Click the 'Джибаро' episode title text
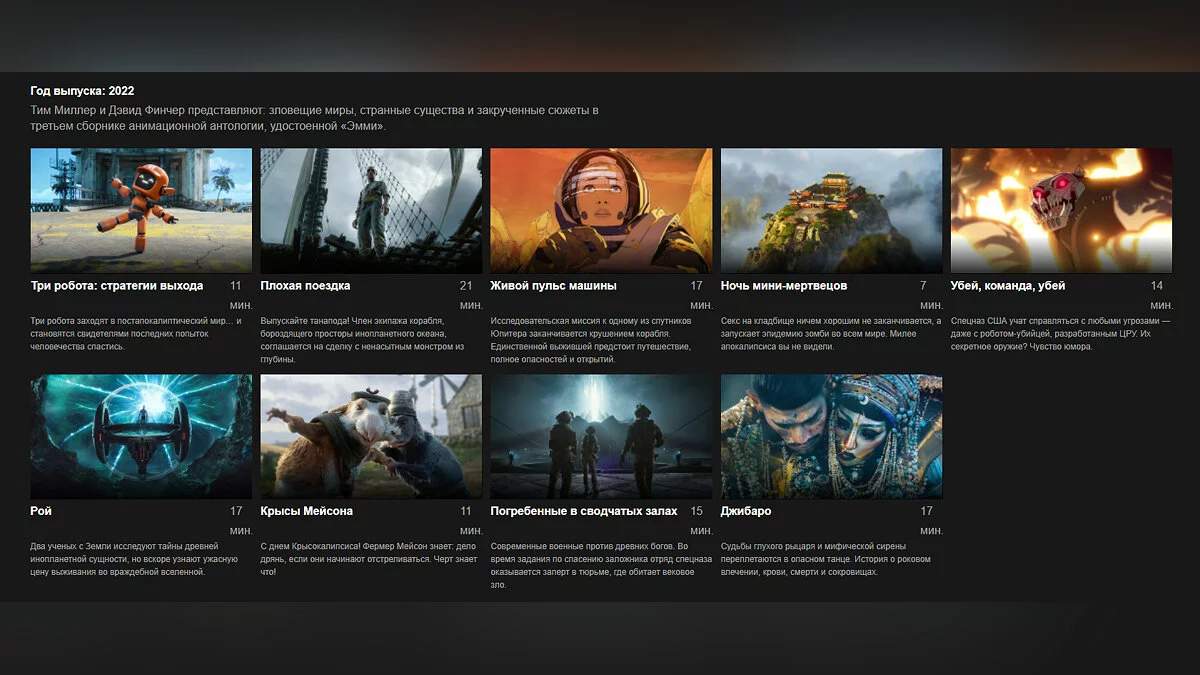This screenshot has height=675, width=1200. (746, 511)
